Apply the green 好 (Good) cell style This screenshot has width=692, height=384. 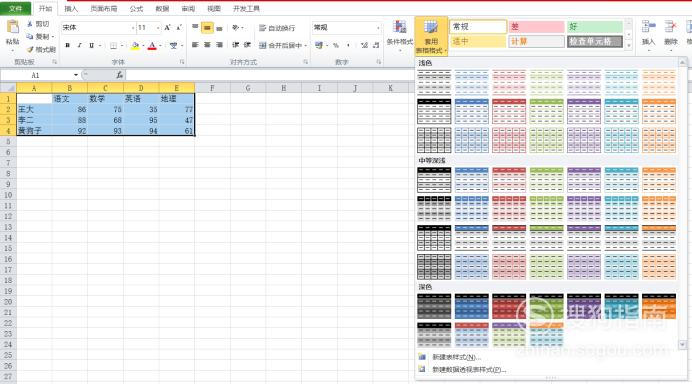click(595, 26)
